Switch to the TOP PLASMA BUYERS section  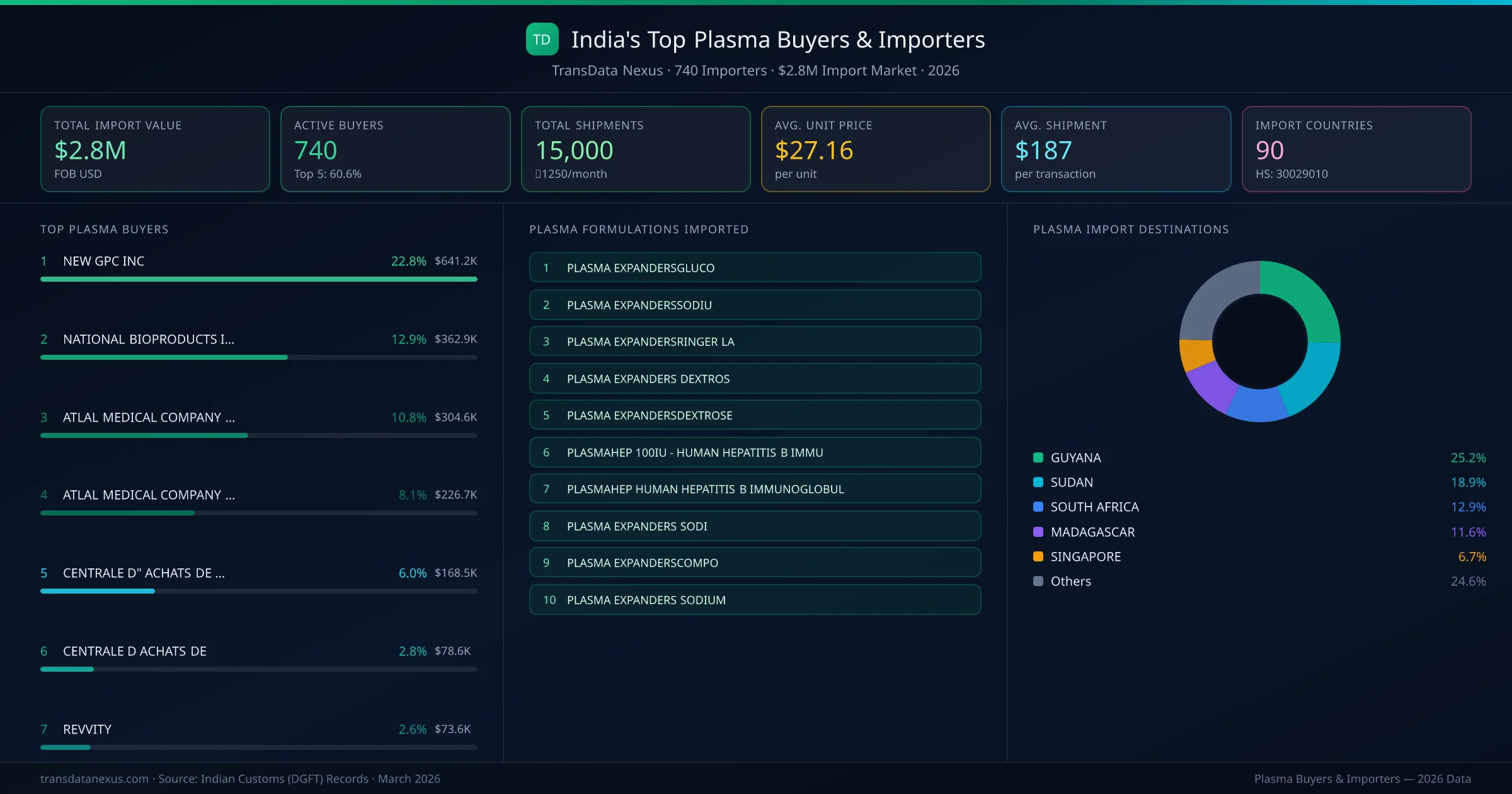104,229
